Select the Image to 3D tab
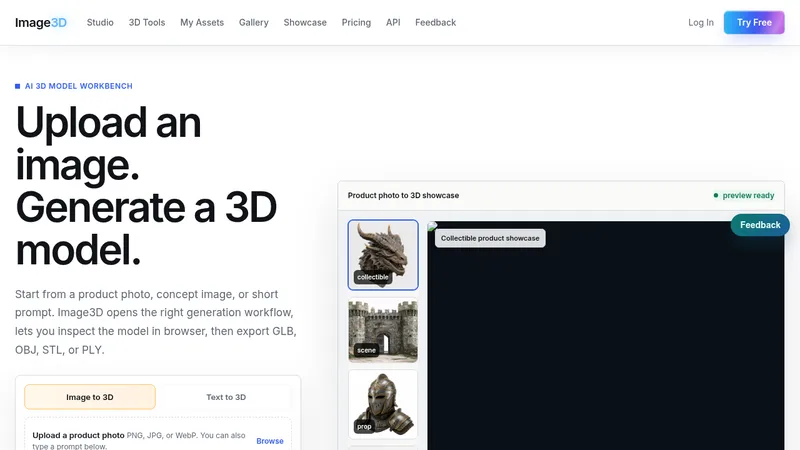The width and height of the screenshot is (800, 450). 90,397
